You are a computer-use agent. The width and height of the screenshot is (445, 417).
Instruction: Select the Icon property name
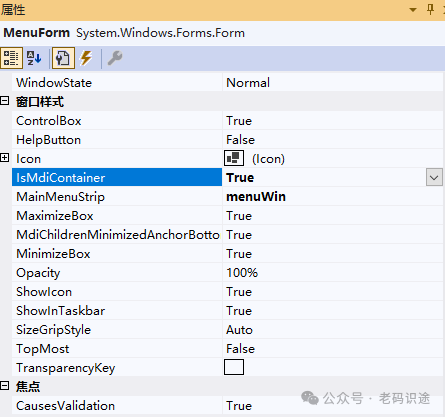click(28, 159)
